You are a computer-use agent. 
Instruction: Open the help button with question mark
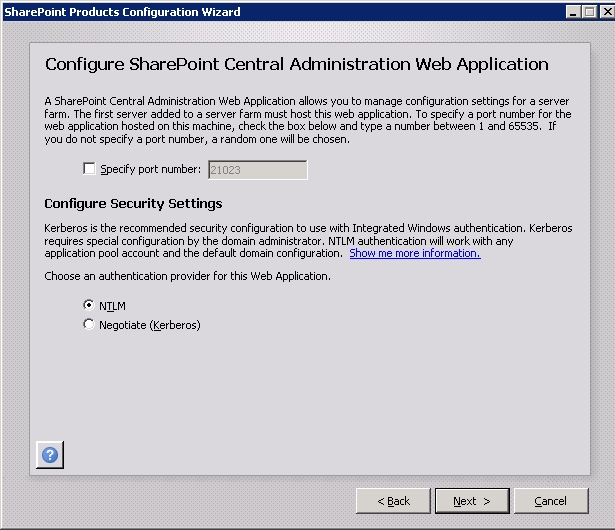(x=50, y=455)
